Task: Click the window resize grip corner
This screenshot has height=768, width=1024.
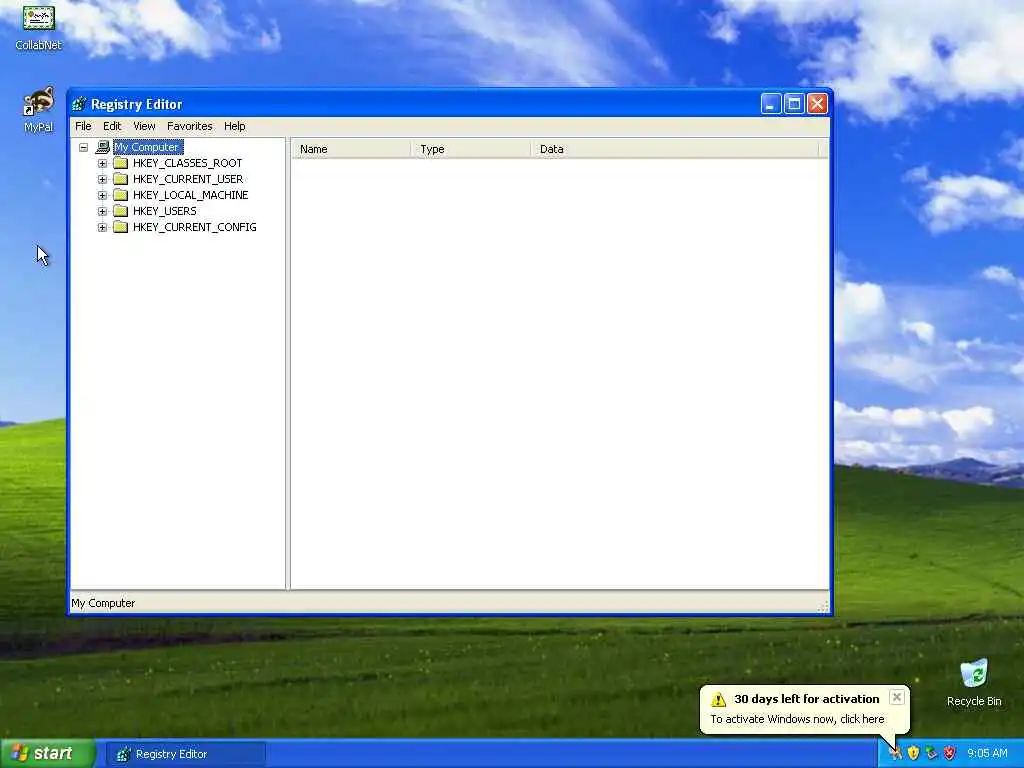Action: pyautogui.click(x=824, y=607)
